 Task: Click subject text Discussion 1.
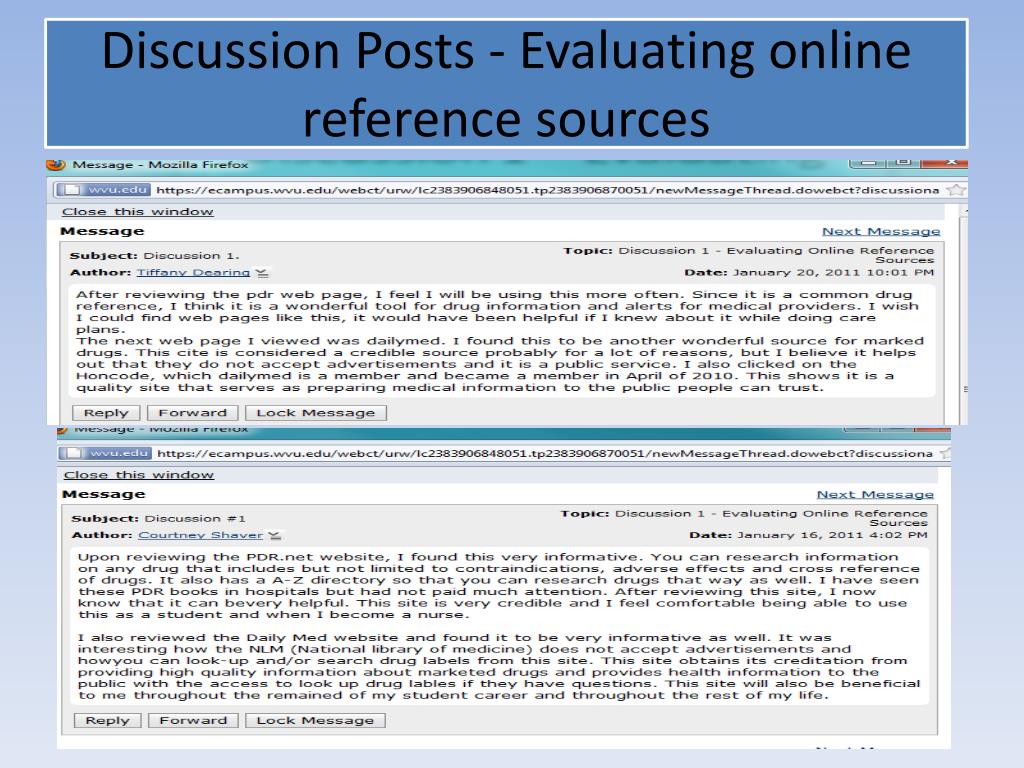191,255
